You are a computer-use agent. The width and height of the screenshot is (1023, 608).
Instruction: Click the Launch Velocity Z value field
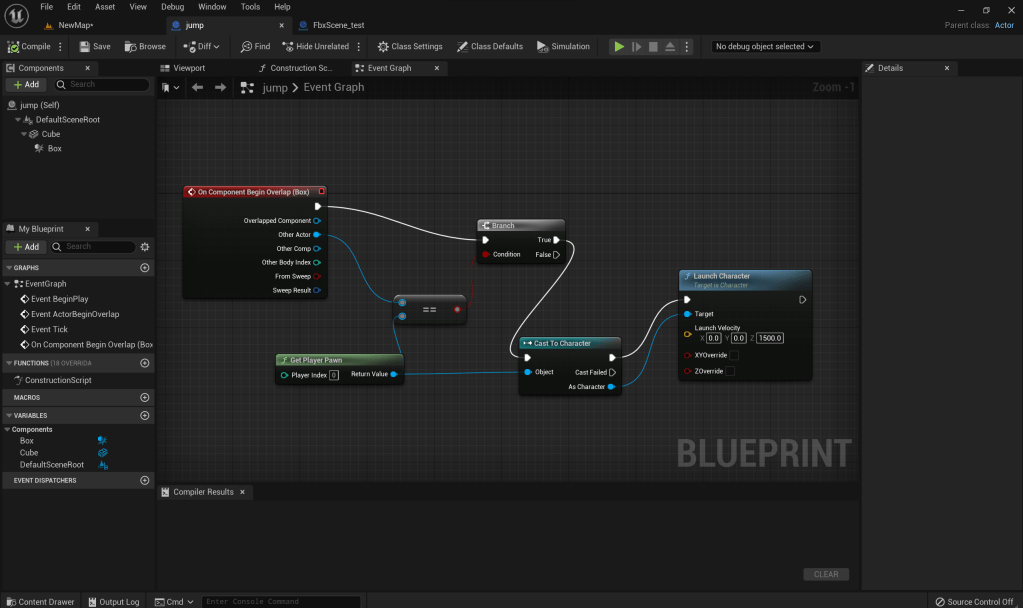(x=769, y=338)
